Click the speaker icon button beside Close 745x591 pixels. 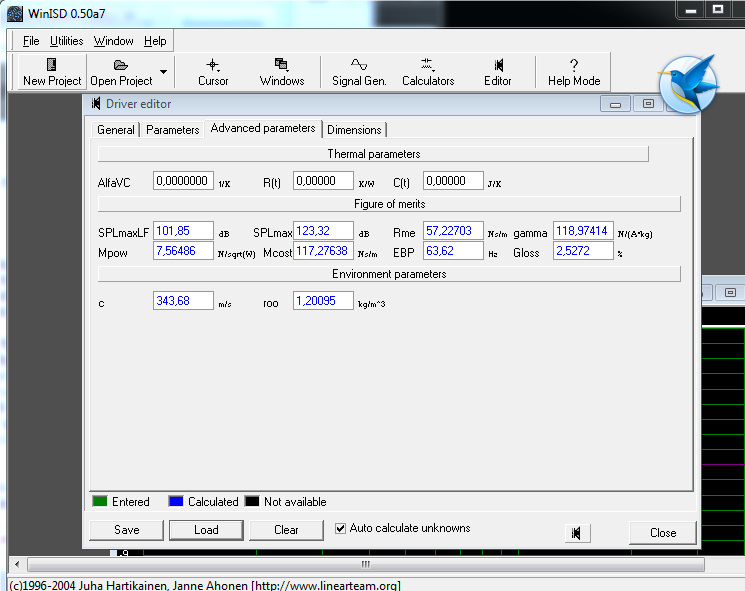click(x=577, y=533)
